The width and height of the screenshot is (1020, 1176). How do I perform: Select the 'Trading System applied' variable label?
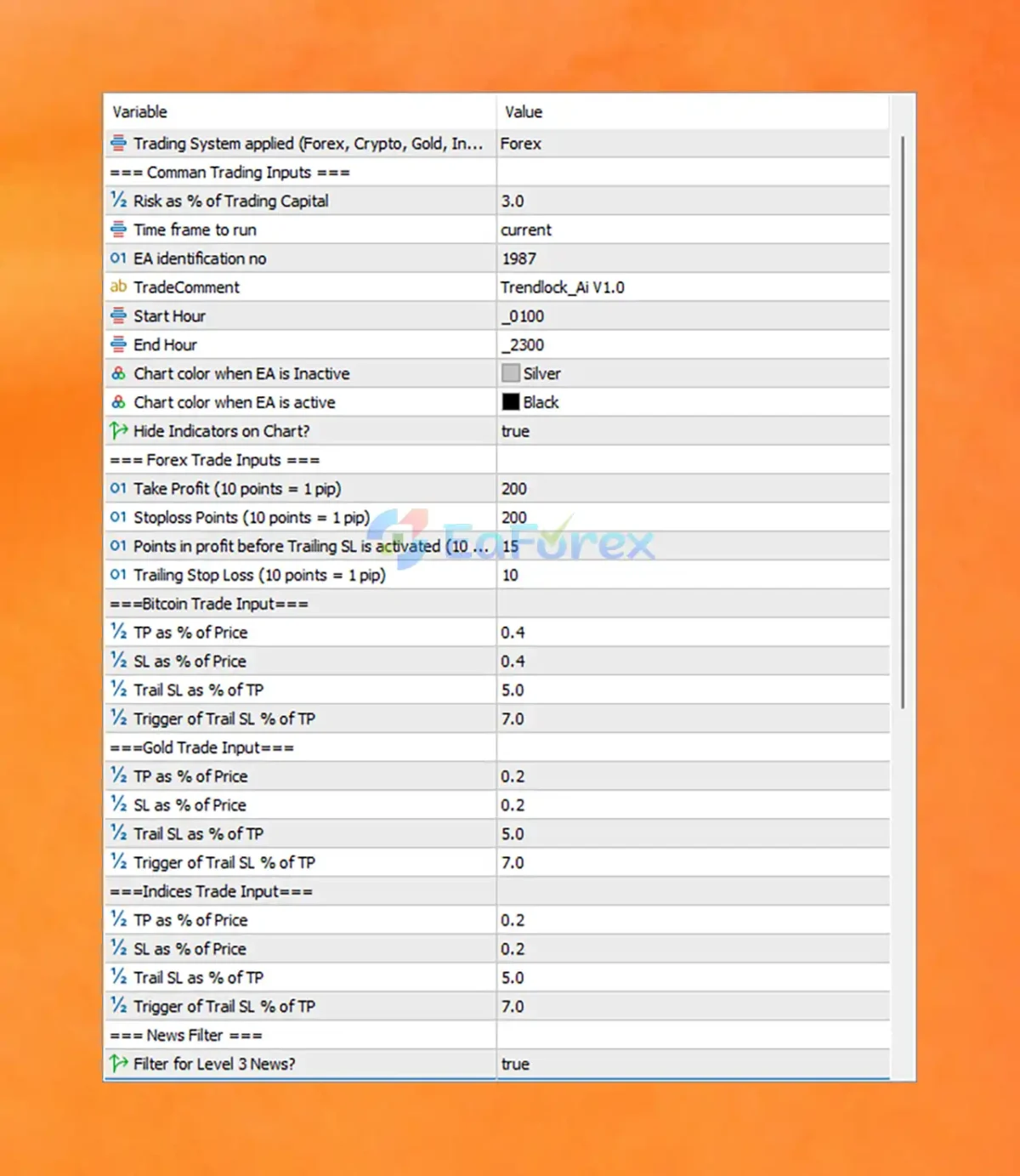(x=309, y=144)
